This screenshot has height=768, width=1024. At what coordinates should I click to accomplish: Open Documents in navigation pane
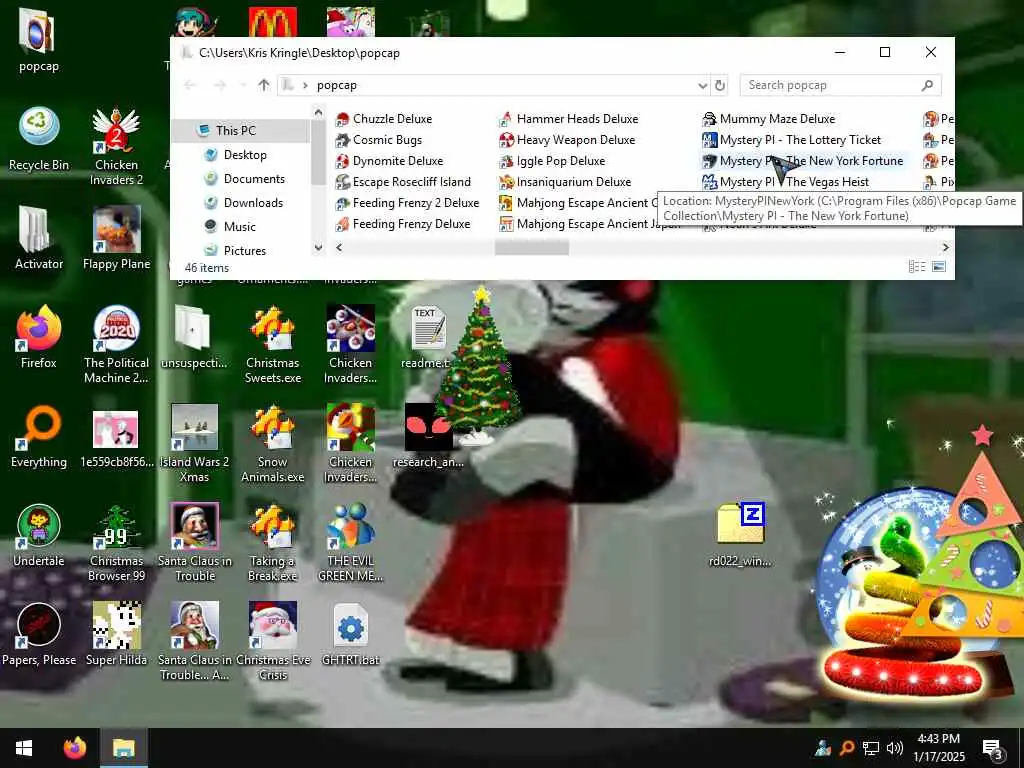point(254,179)
